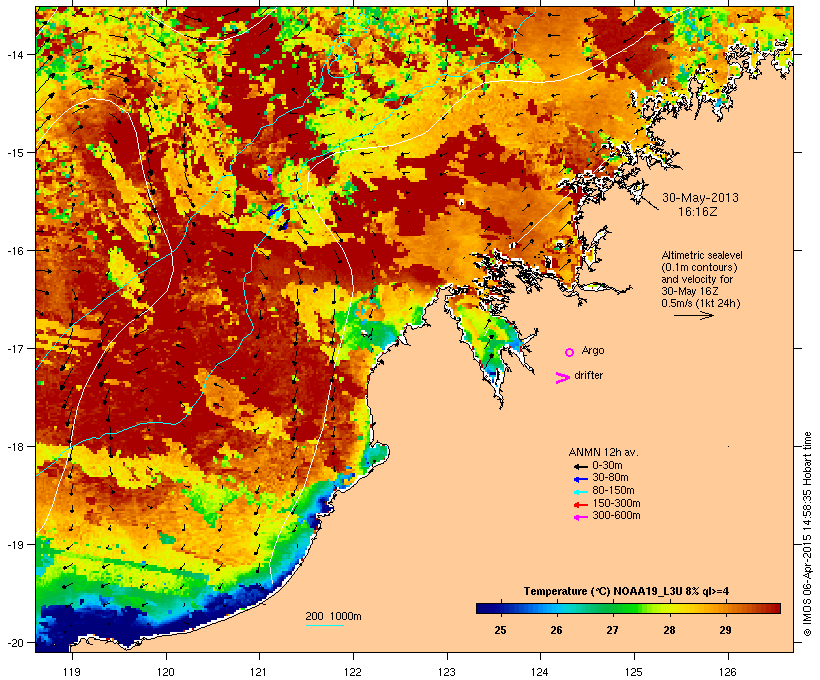Click the drifter legend label
Screen dimensions: 820x680
(588, 375)
